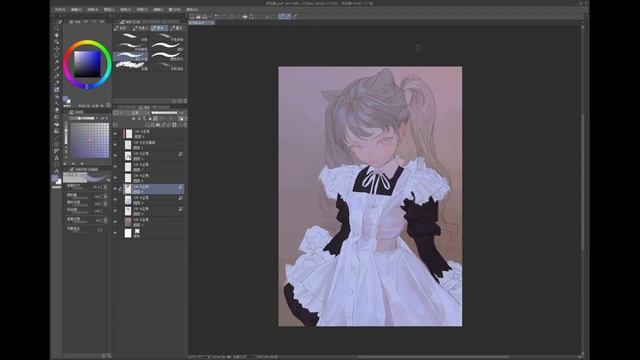The image size is (640, 360).
Task: Select the Text tool
Action: pos(57,158)
